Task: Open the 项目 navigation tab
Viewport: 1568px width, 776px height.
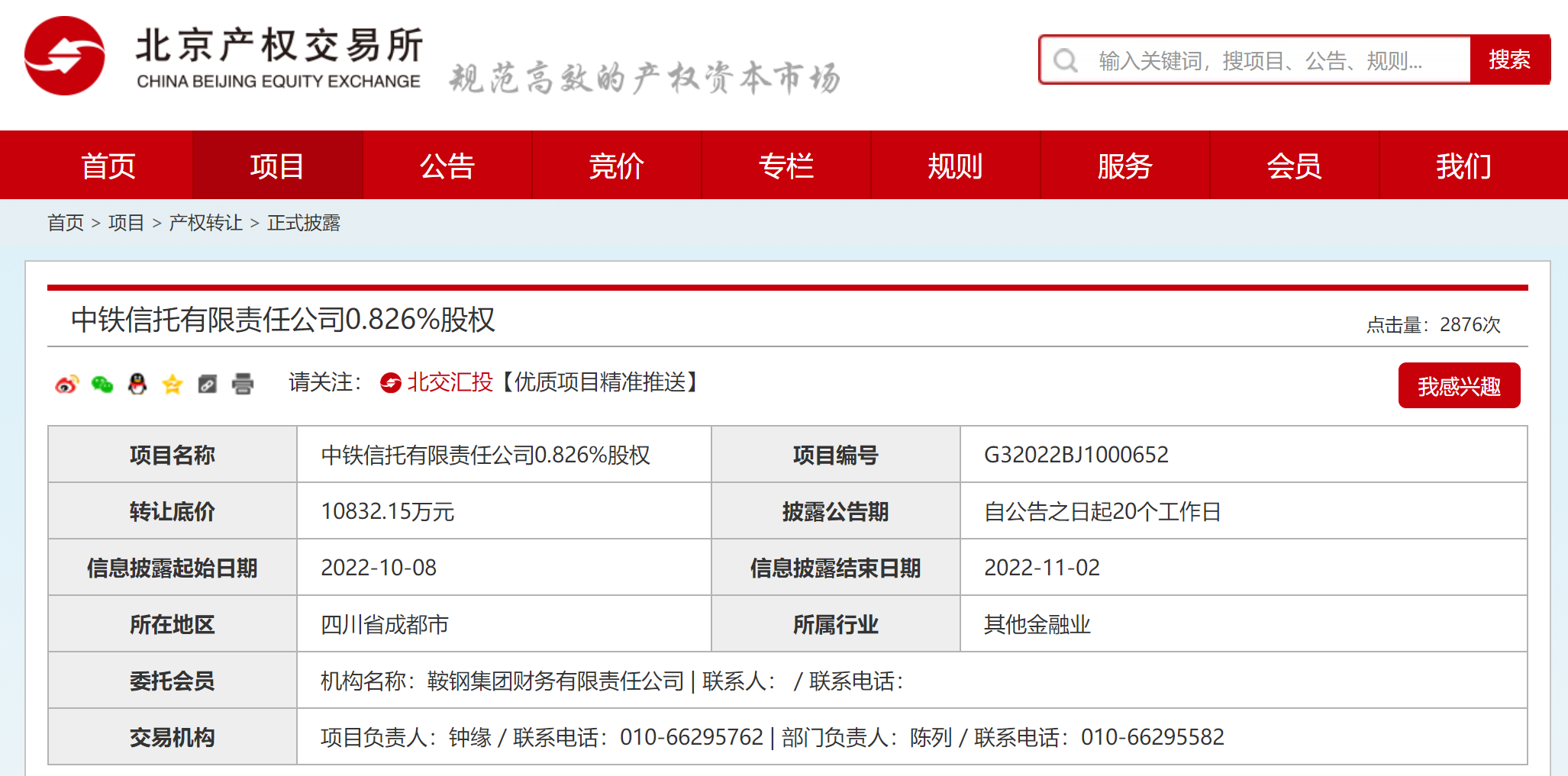Action: point(277,166)
